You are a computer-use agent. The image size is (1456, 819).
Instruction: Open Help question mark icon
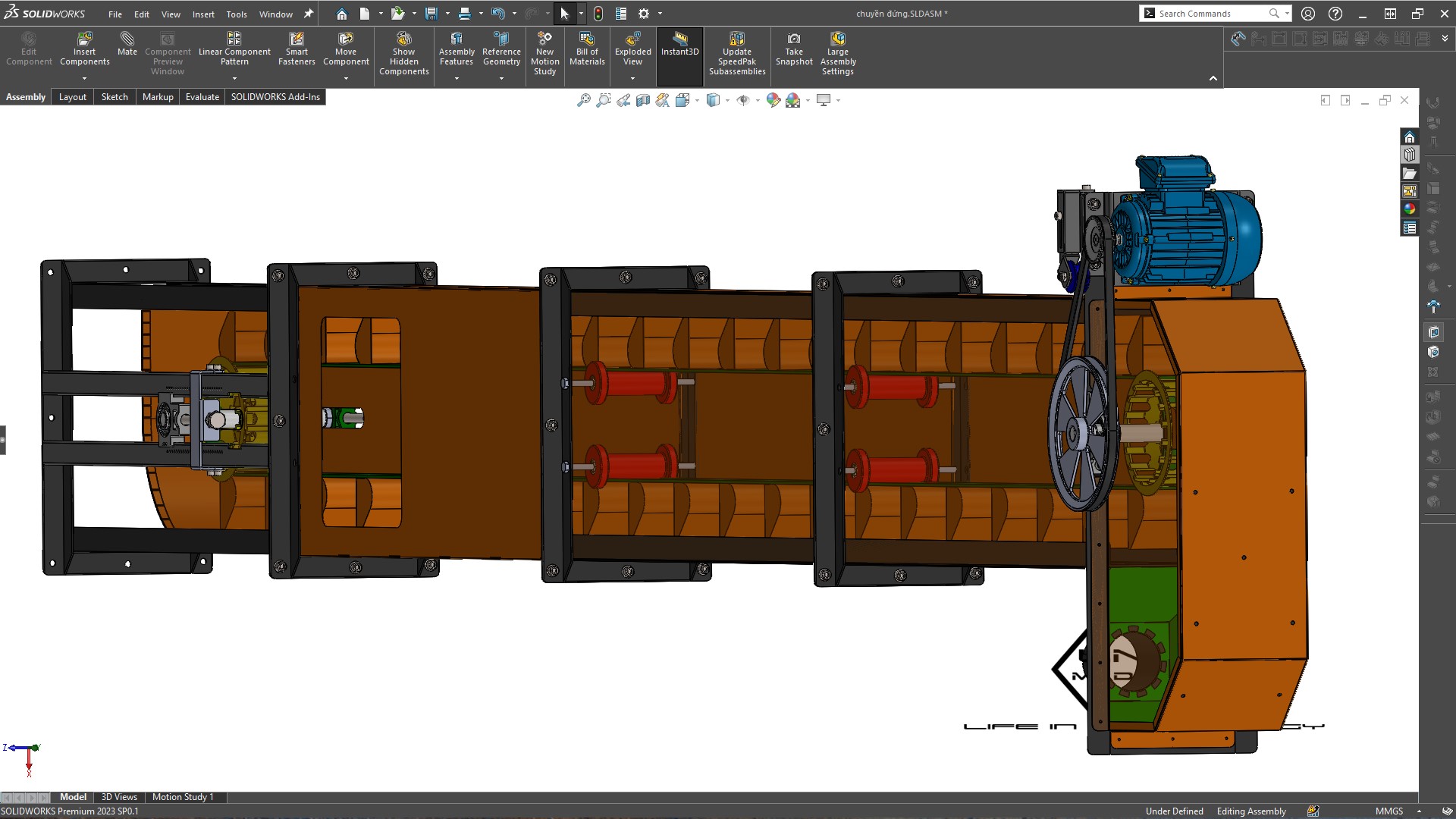click(1335, 14)
